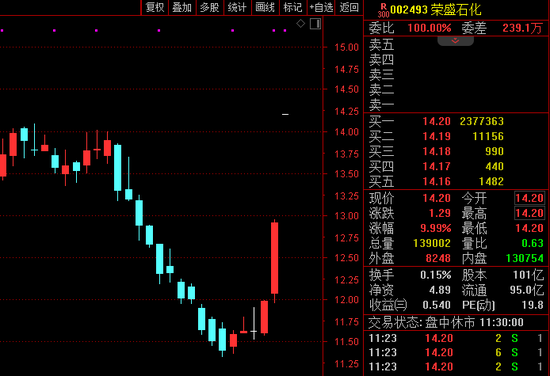Select the 11:23 trade with volume 6
The width and height of the screenshot is (550, 376).
point(456,352)
